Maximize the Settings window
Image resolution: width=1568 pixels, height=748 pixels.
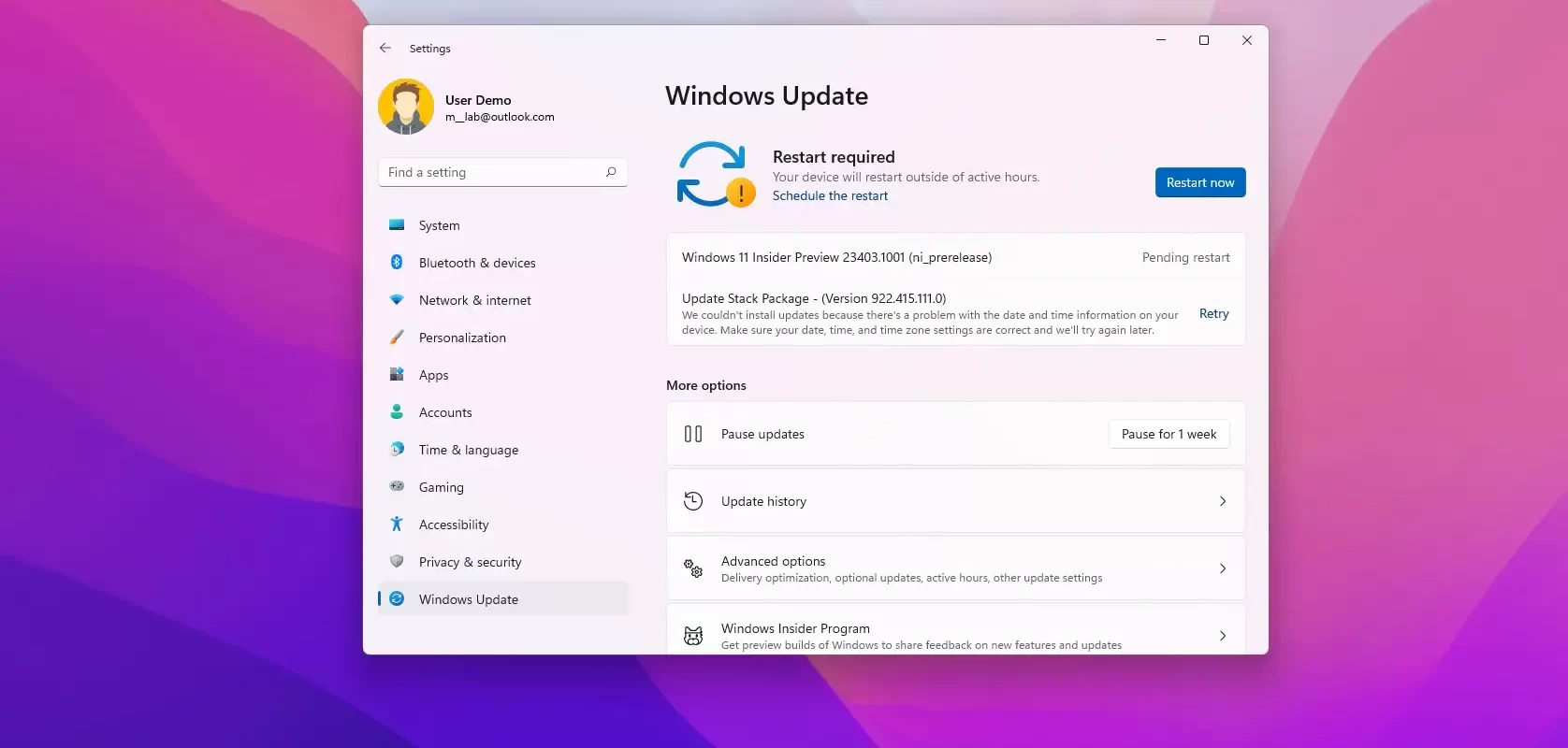pos(1204,40)
